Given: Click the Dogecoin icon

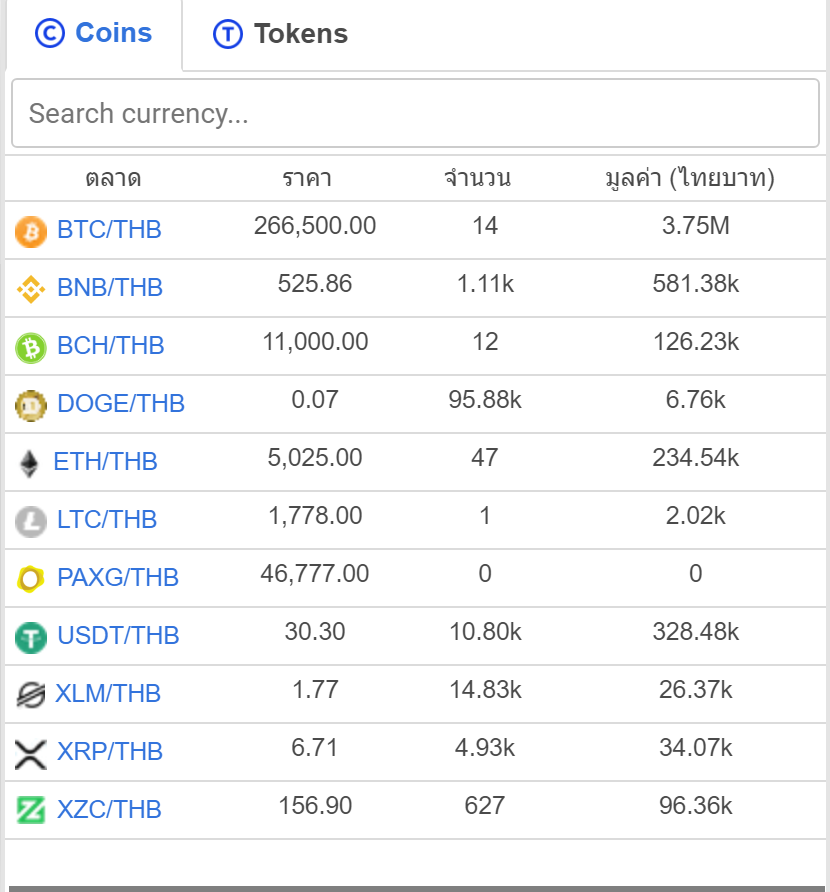Looking at the screenshot, I should tap(31, 405).
